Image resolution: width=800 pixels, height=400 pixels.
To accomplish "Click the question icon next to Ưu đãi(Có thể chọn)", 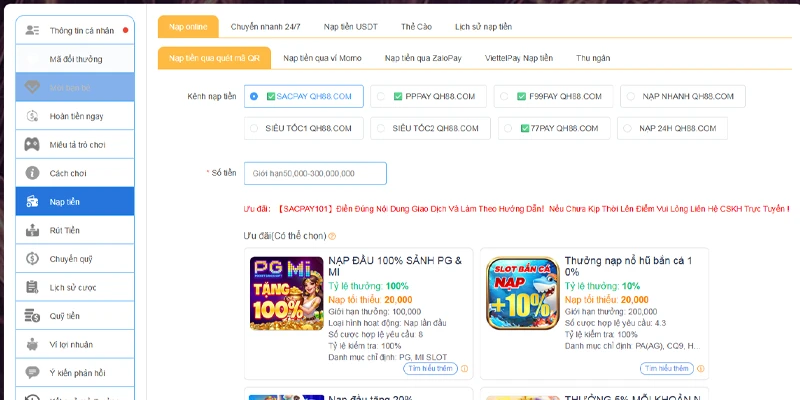I will 332,236.
